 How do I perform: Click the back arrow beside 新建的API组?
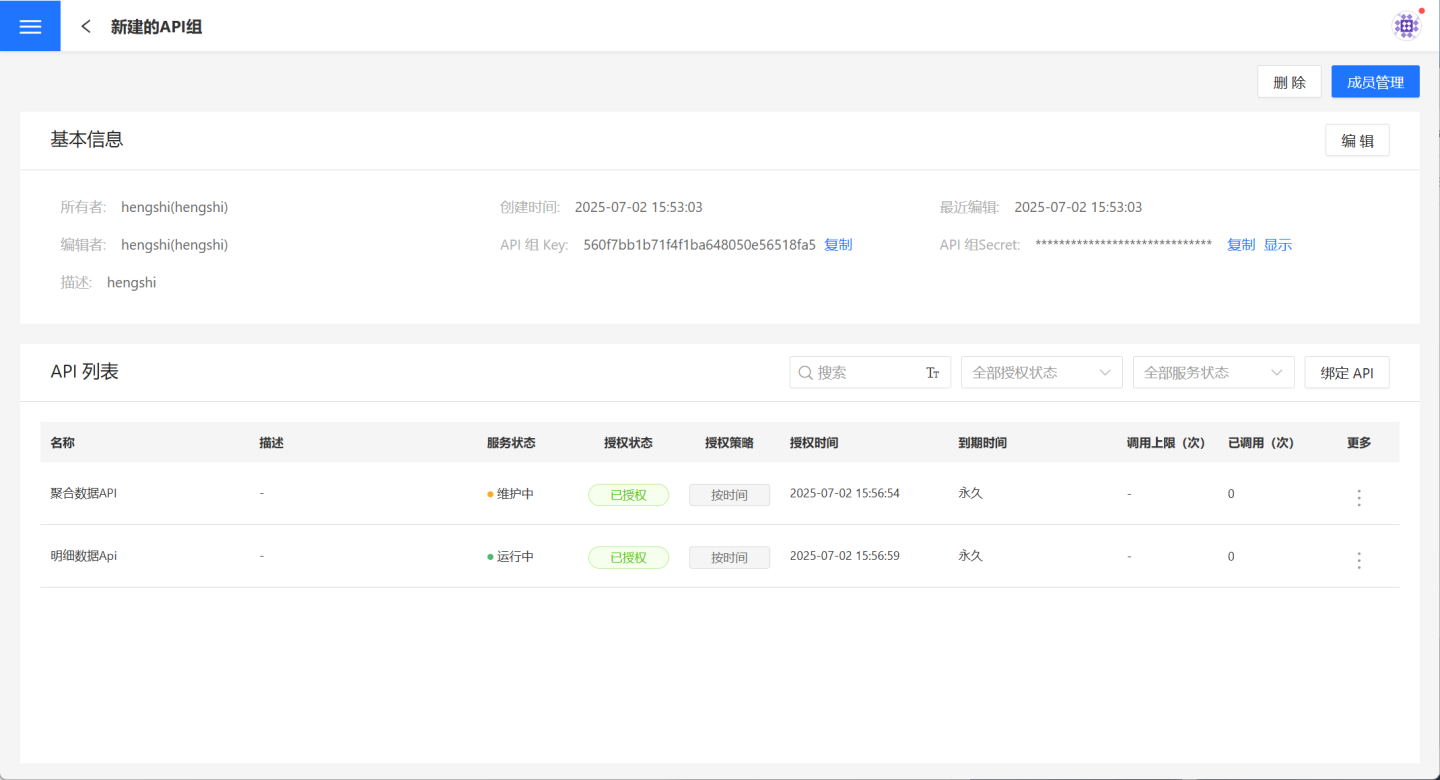[86, 27]
